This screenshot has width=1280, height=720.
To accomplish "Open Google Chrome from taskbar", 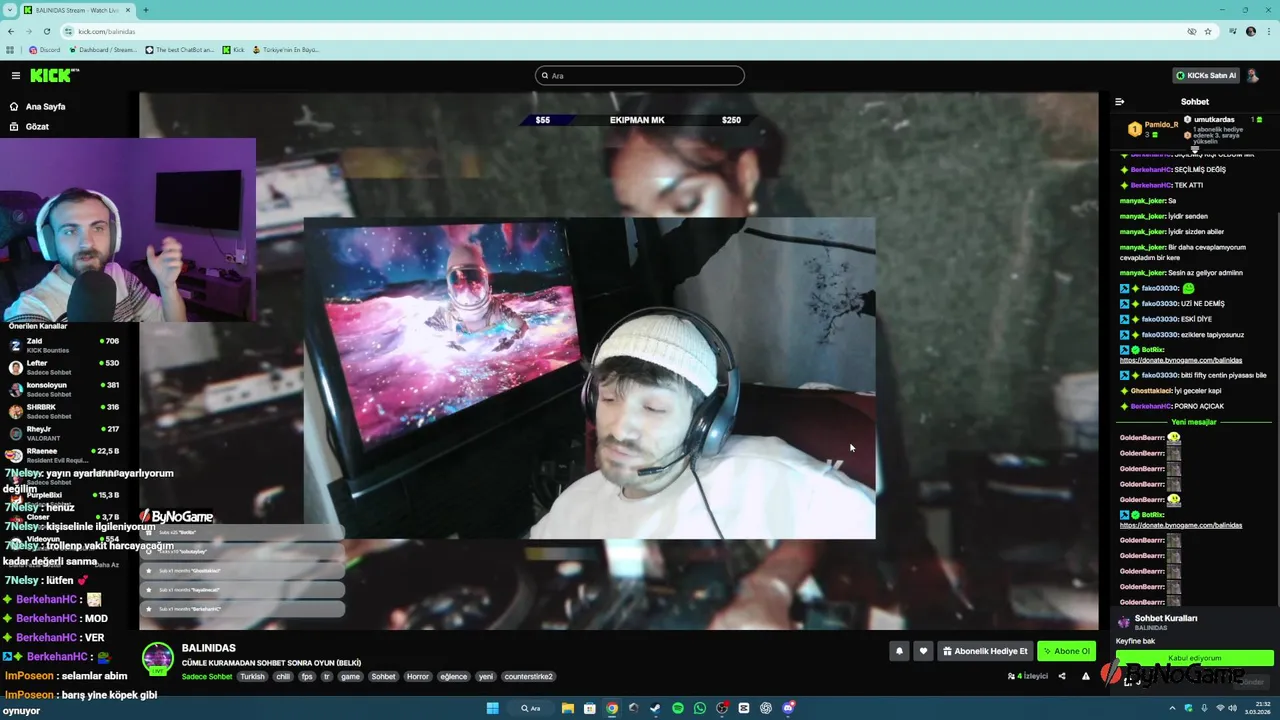I will (x=612, y=708).
